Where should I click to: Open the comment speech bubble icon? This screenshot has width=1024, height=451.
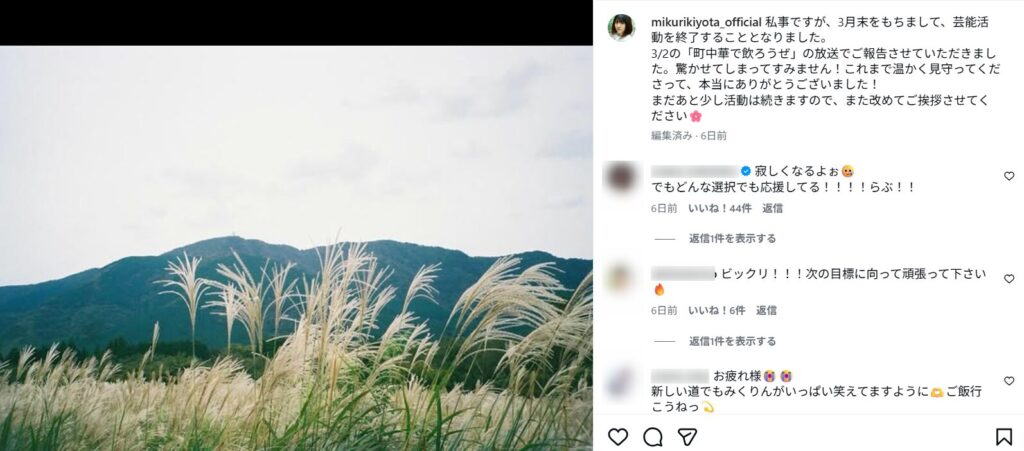point(652,437)
